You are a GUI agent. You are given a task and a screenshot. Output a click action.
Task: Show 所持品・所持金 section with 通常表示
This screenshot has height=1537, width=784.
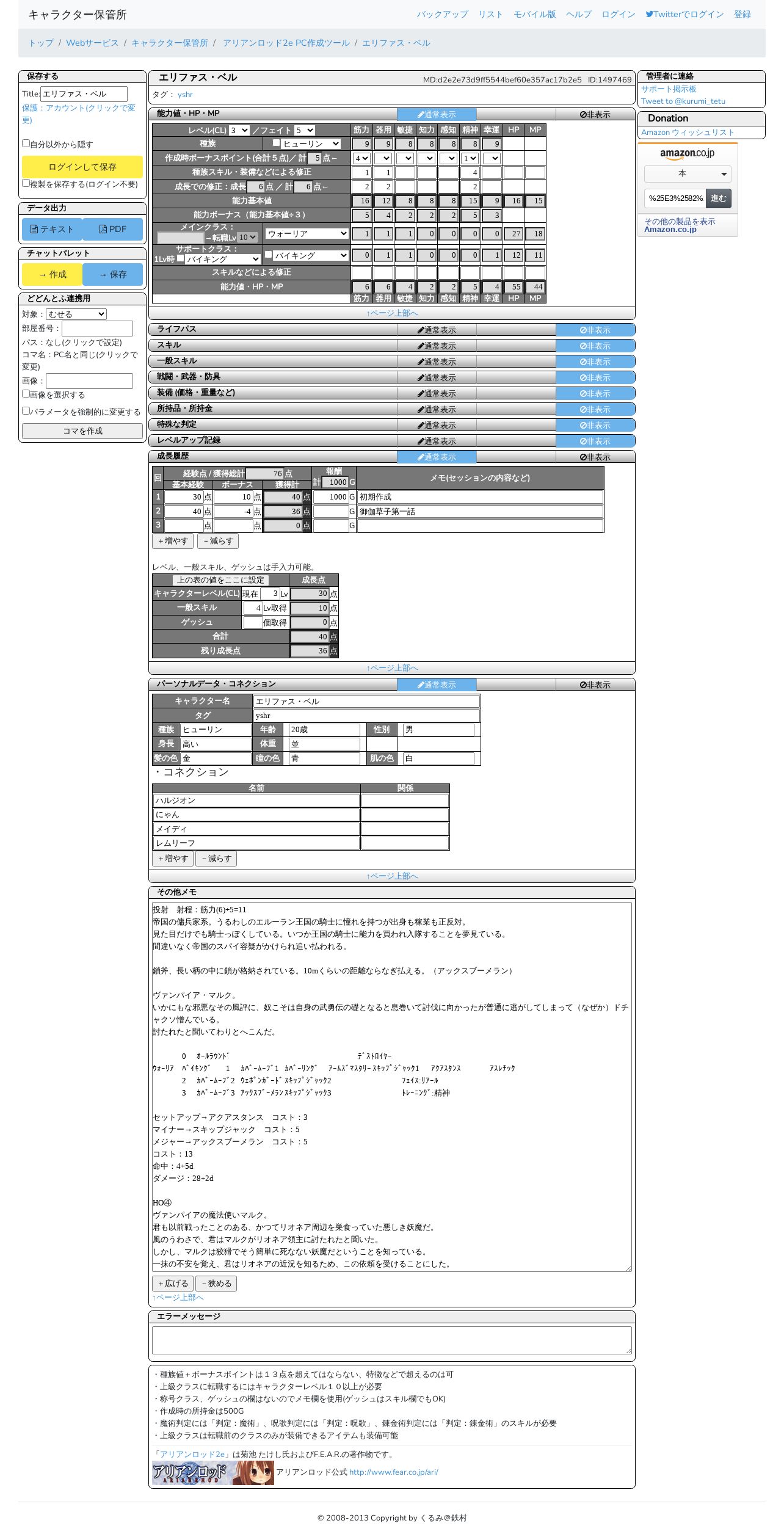437,409
